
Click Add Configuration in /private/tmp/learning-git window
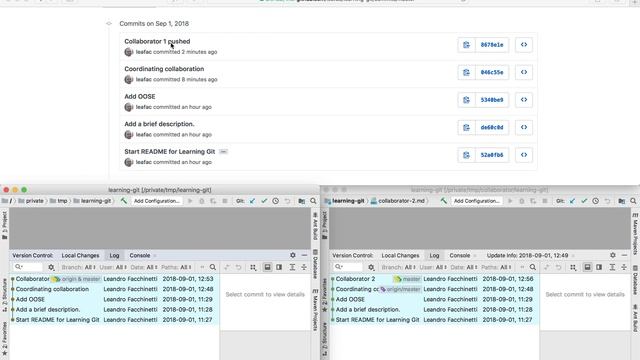pos(157,201)
